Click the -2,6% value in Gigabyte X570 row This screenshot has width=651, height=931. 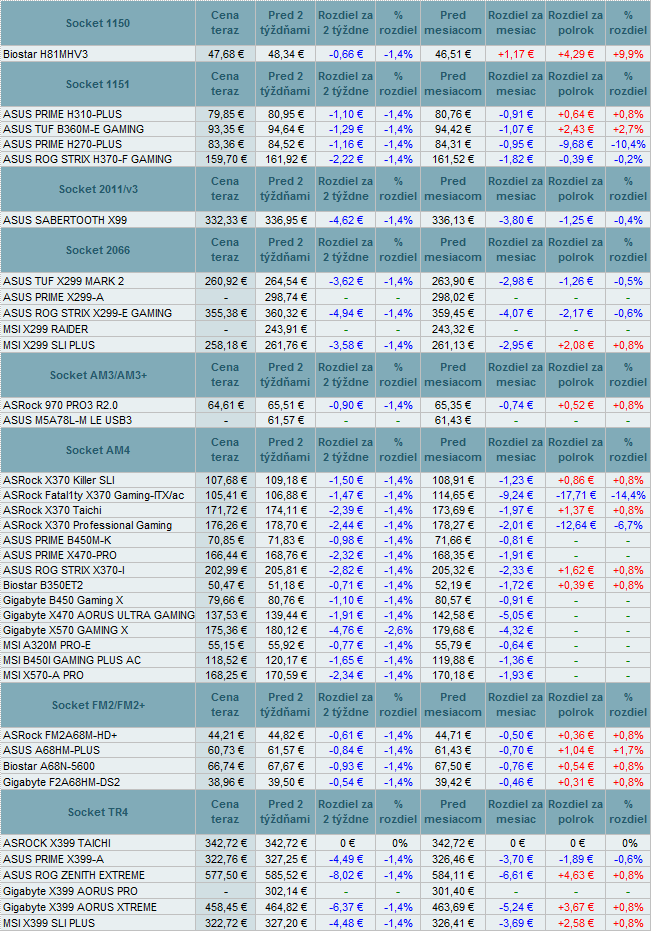click(x=398, y=631)
